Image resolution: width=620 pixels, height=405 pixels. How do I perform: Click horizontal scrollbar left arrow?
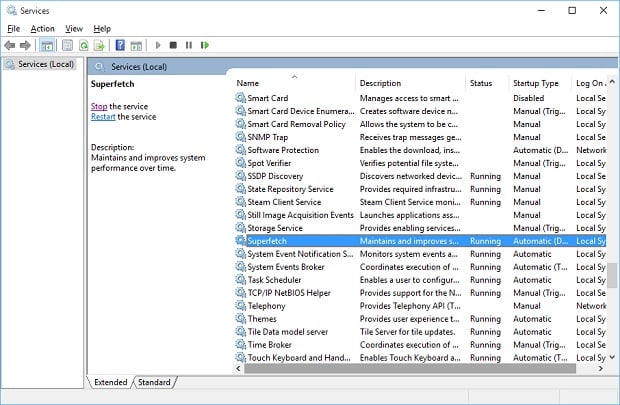click(238, 369)
